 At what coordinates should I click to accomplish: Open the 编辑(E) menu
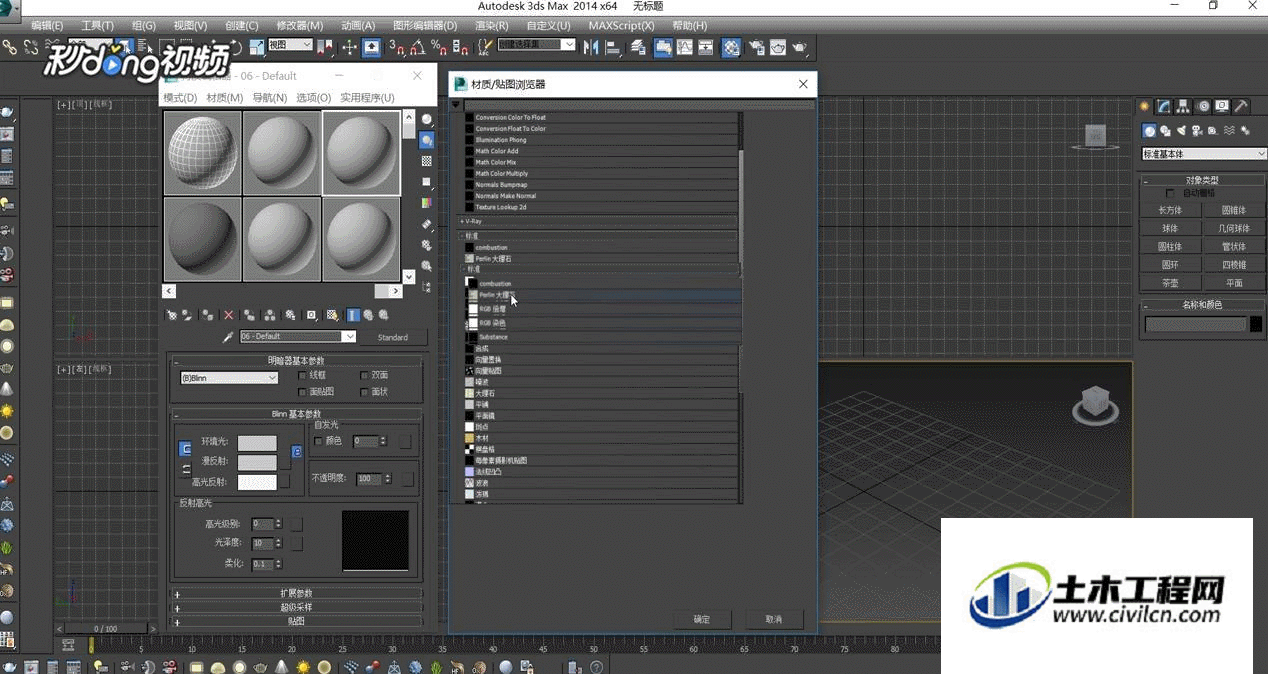tap(46, 25)
